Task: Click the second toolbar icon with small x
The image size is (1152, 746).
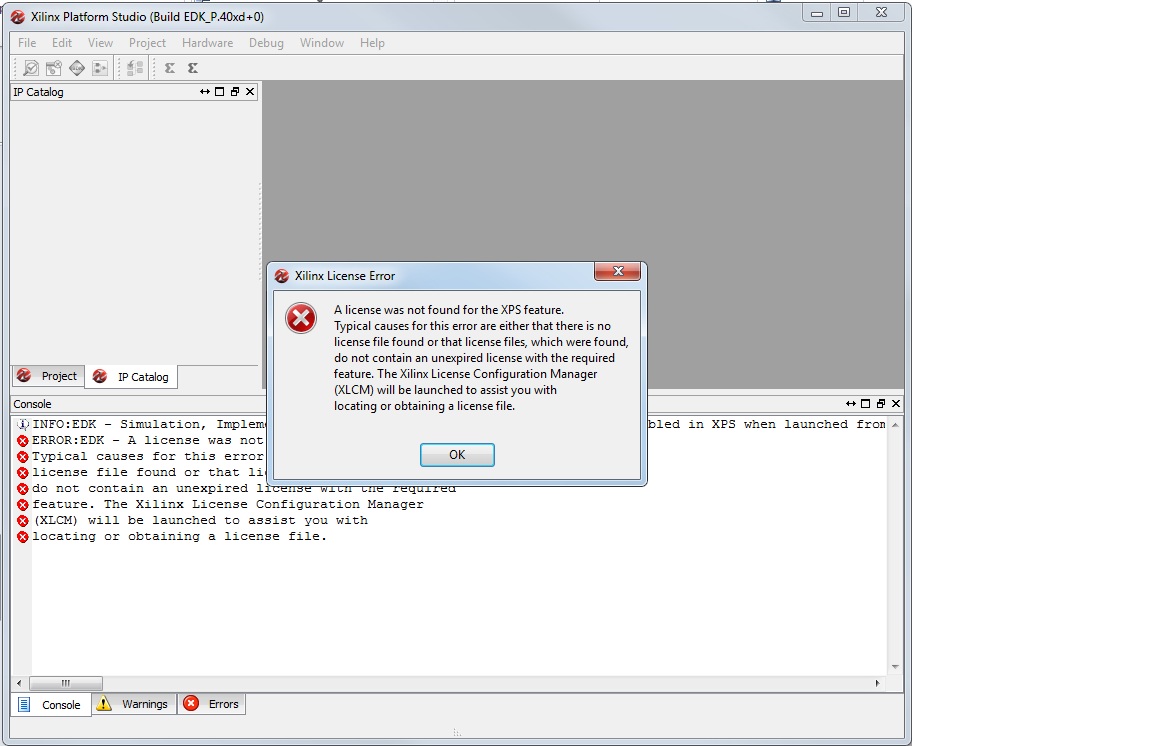Action: click(x=54, y=68)
